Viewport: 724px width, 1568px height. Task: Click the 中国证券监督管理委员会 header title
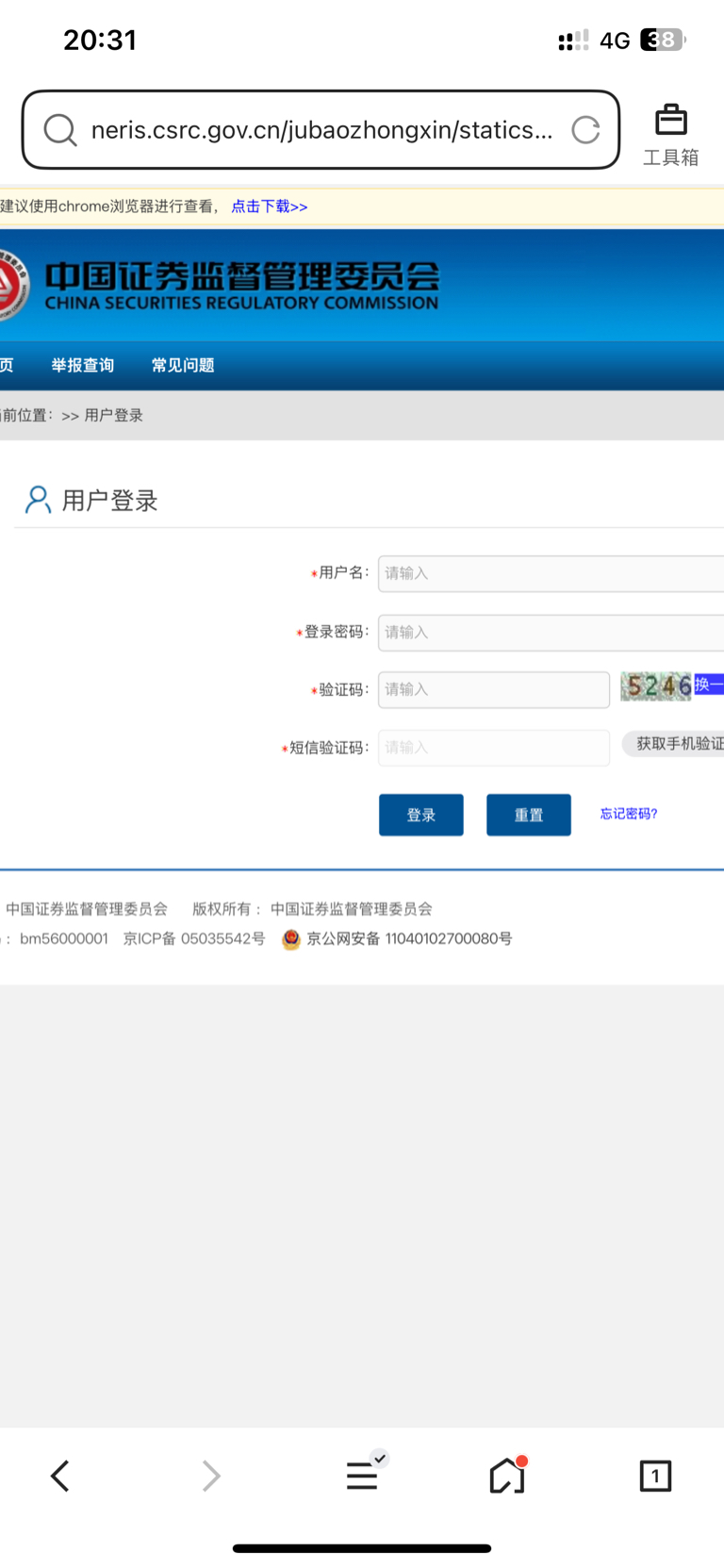tap(242, 275)
